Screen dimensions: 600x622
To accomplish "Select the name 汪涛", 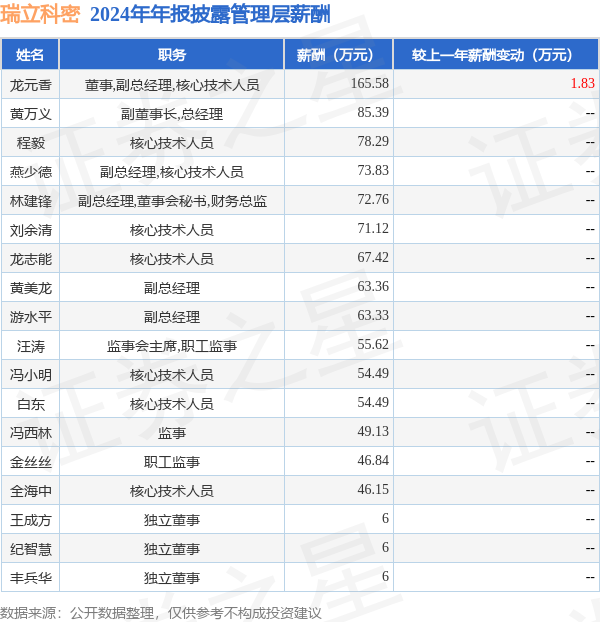I will (x=31, y=346).
